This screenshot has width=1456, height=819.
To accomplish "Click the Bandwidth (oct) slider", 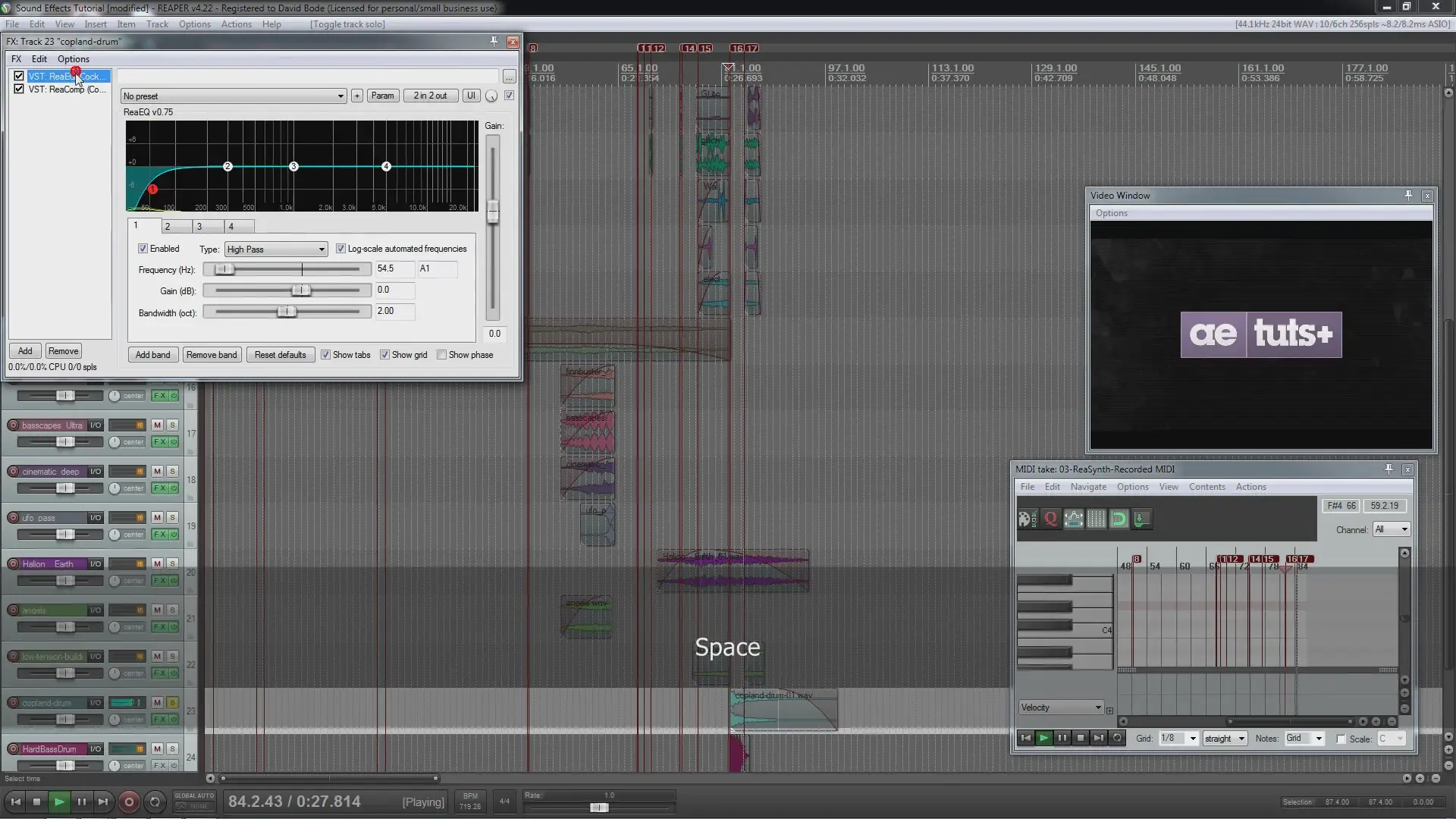I will point(287,312).
